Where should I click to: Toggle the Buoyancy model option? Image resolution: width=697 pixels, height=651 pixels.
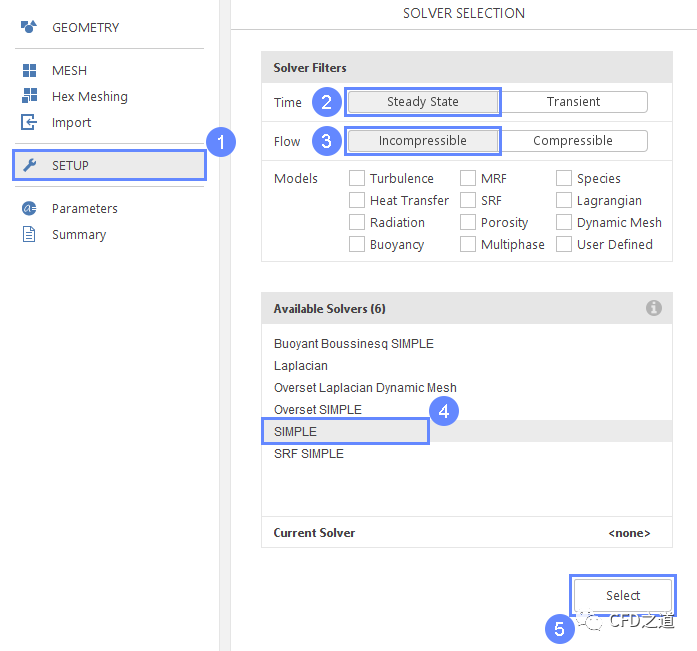tap(357, 245)
